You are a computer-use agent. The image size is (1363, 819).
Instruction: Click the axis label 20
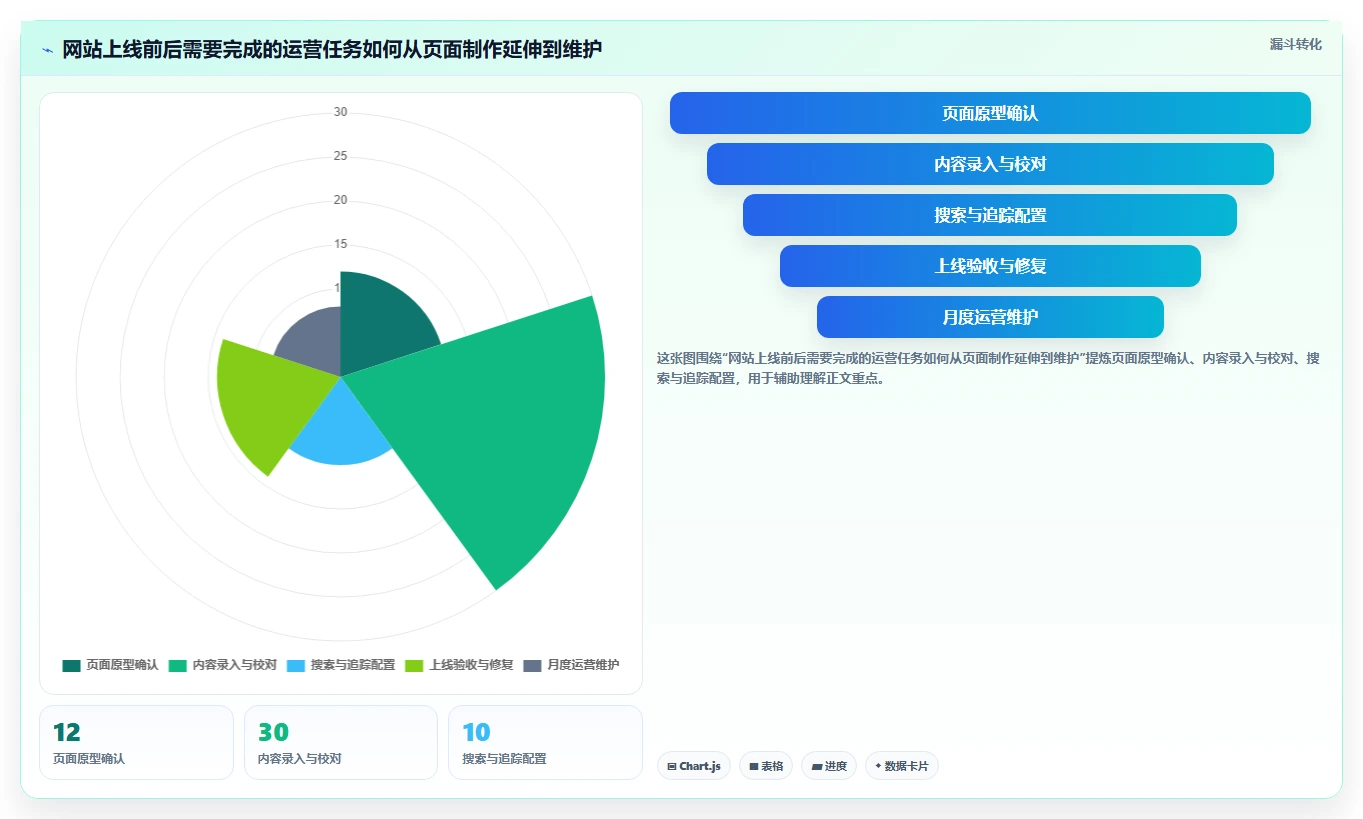(341, 200)
